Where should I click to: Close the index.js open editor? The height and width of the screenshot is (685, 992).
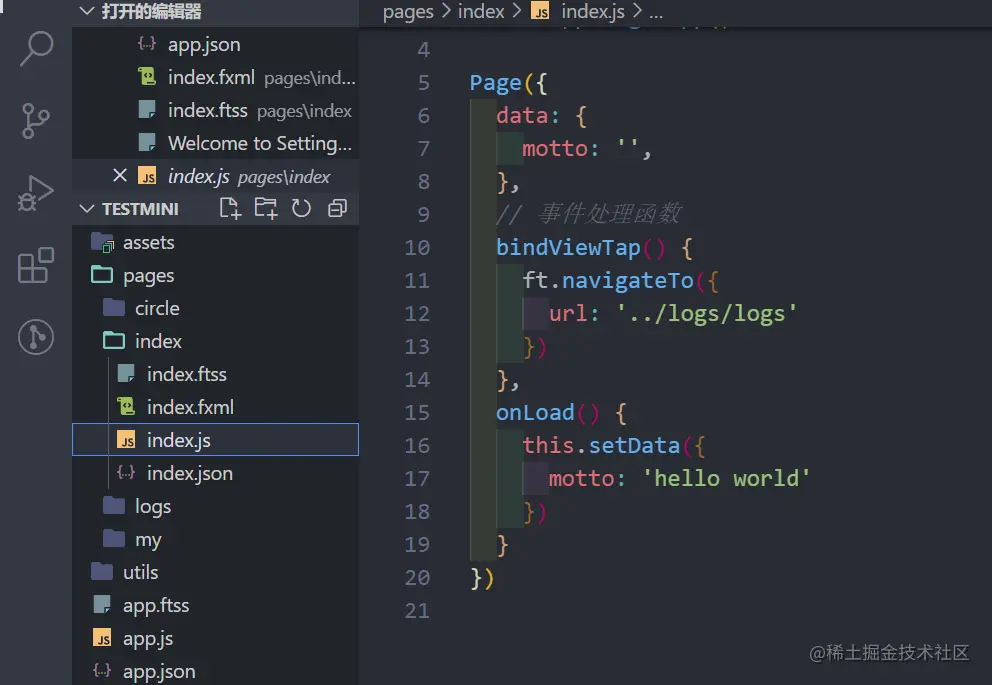click(x=120, y=175)
